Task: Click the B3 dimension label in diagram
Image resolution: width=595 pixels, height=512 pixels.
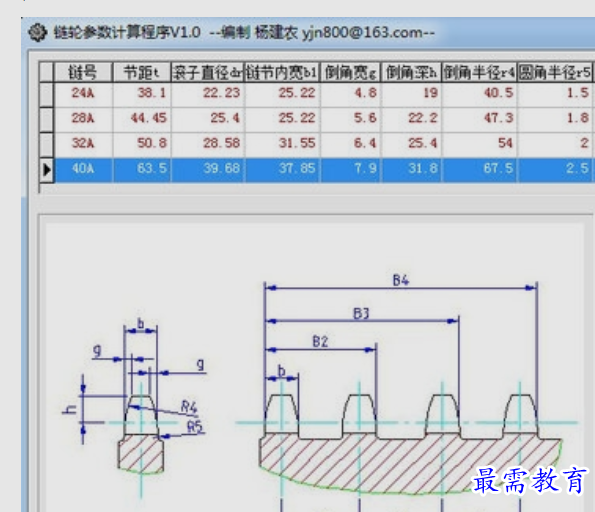Action: pyautogui.click(x=361, y=314)
